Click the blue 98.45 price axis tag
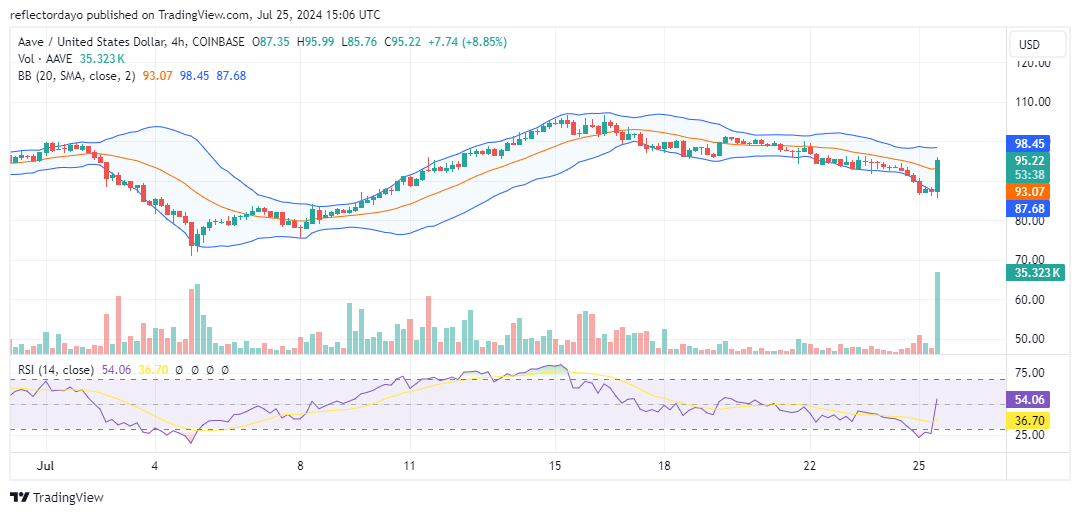The width and height of the screenshot is (1080, 515). point(1028,145)
